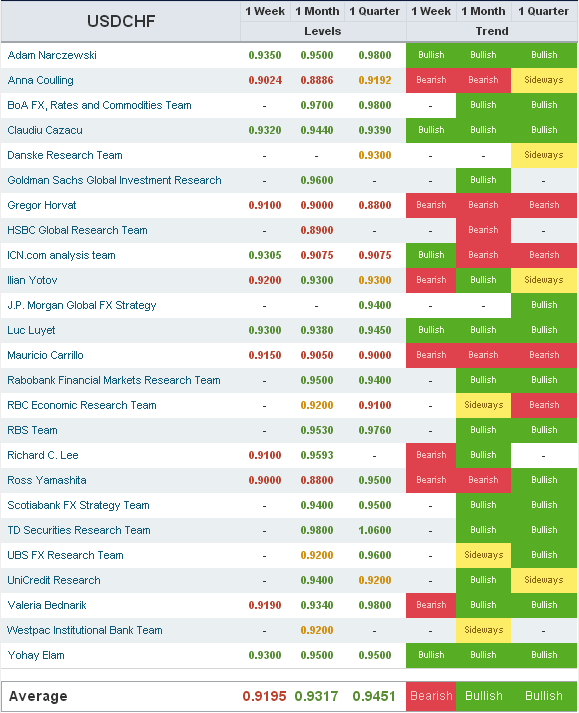
Task: Click RBC team's Sideways month trend
Action: 483,406
